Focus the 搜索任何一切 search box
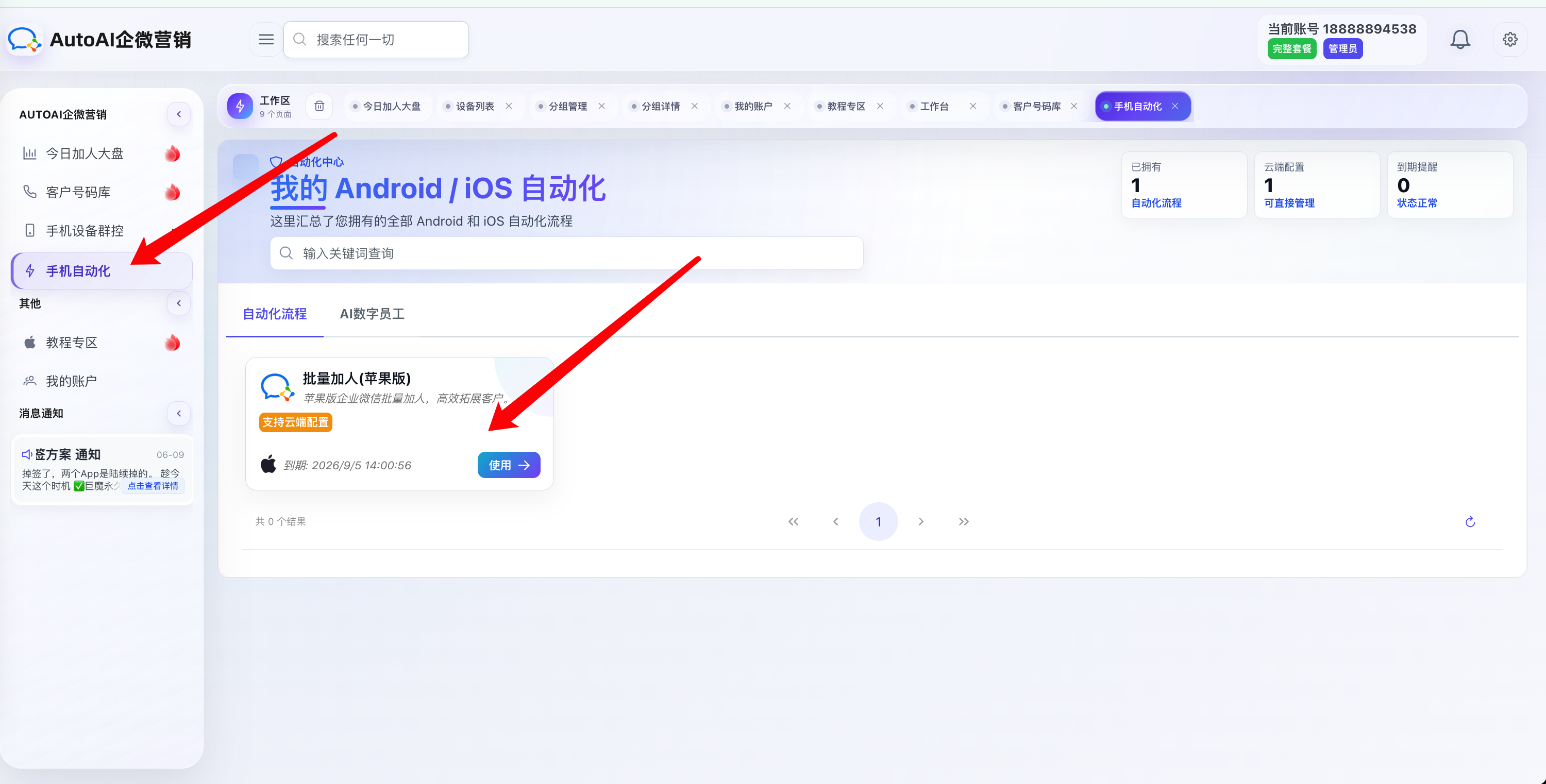 click(376, 40)
